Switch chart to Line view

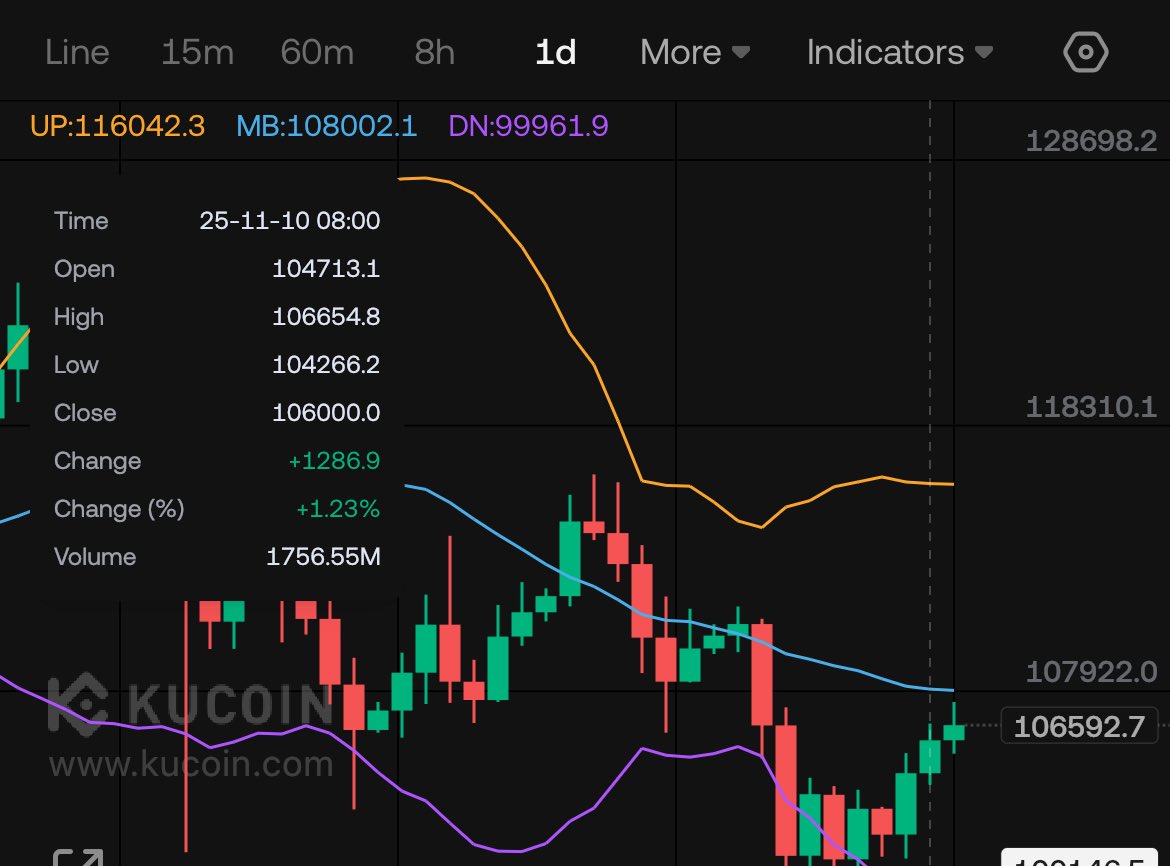click(x=77, y=52)
